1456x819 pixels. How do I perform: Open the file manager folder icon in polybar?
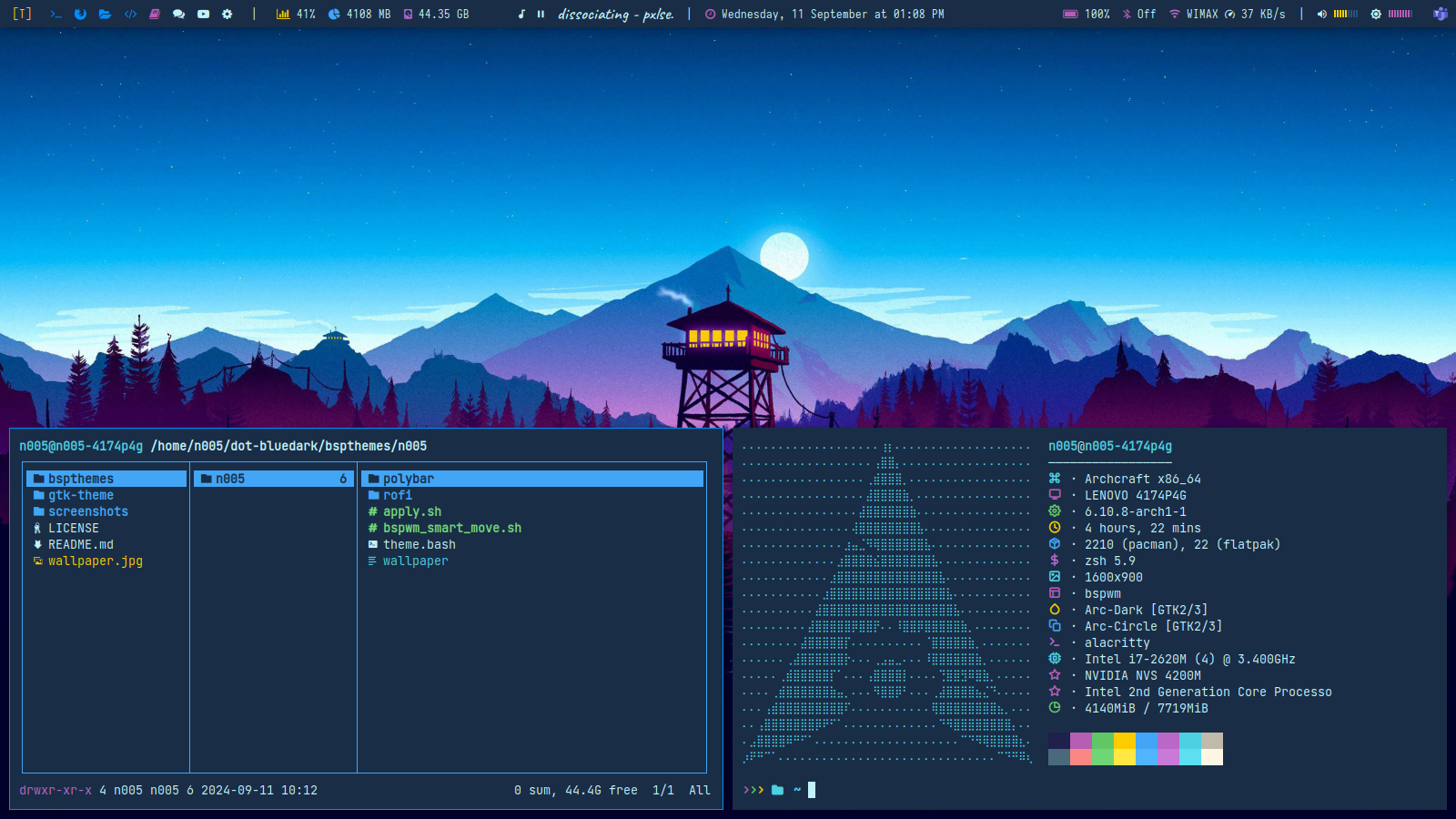(x=106, y=14)
